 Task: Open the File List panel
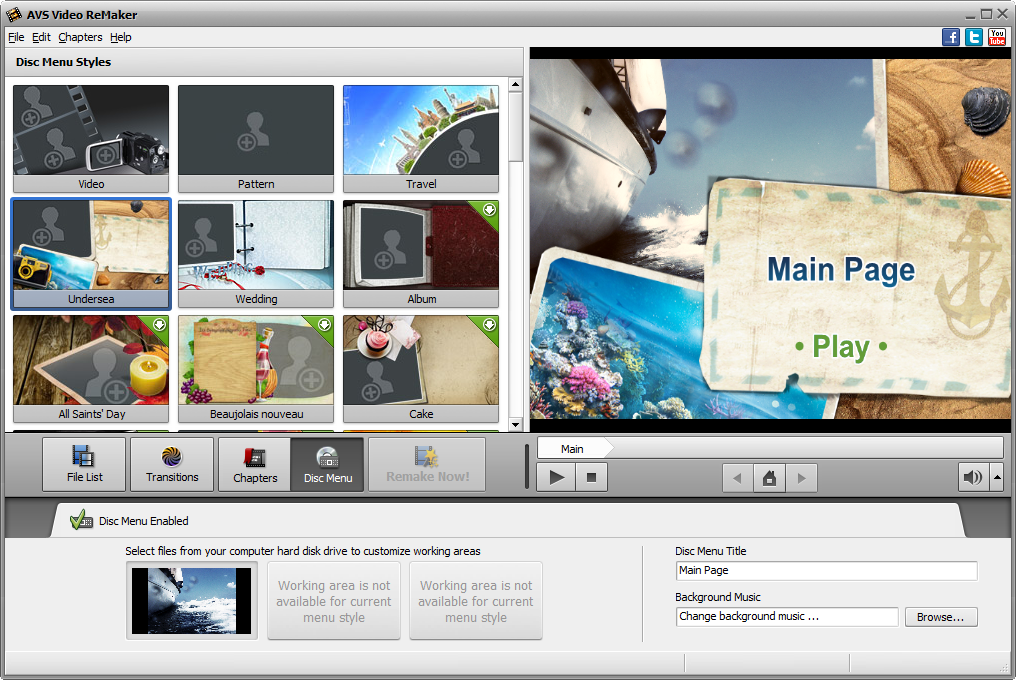coord(84,464)
